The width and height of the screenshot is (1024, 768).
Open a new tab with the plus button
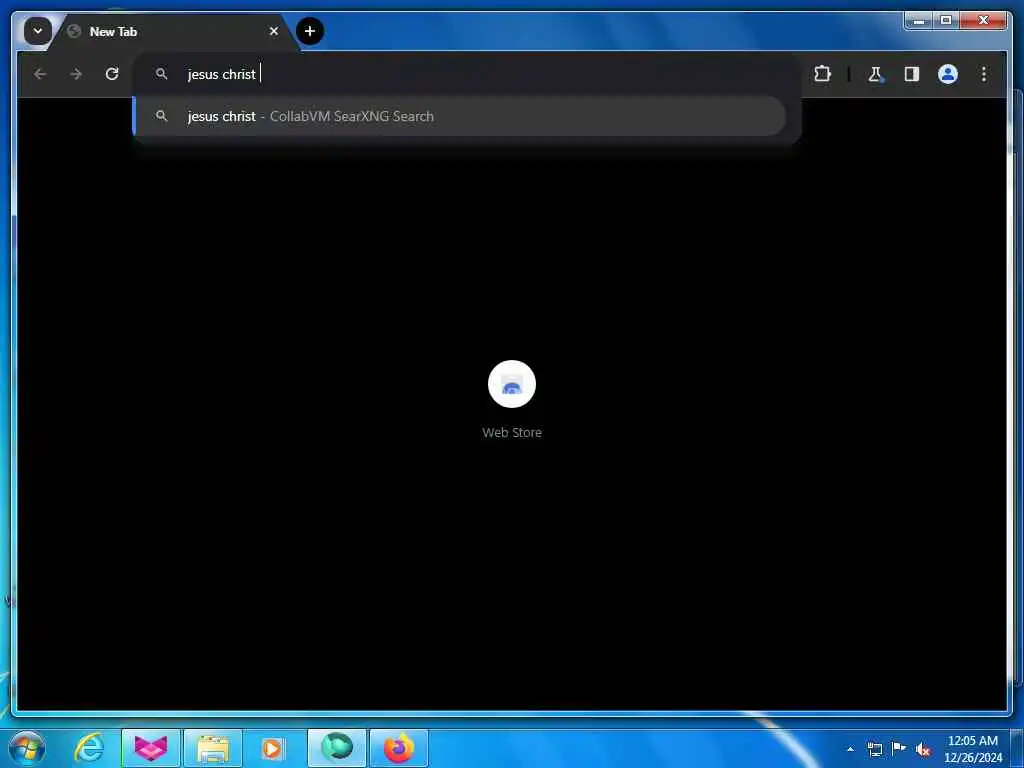coord(310,31)
